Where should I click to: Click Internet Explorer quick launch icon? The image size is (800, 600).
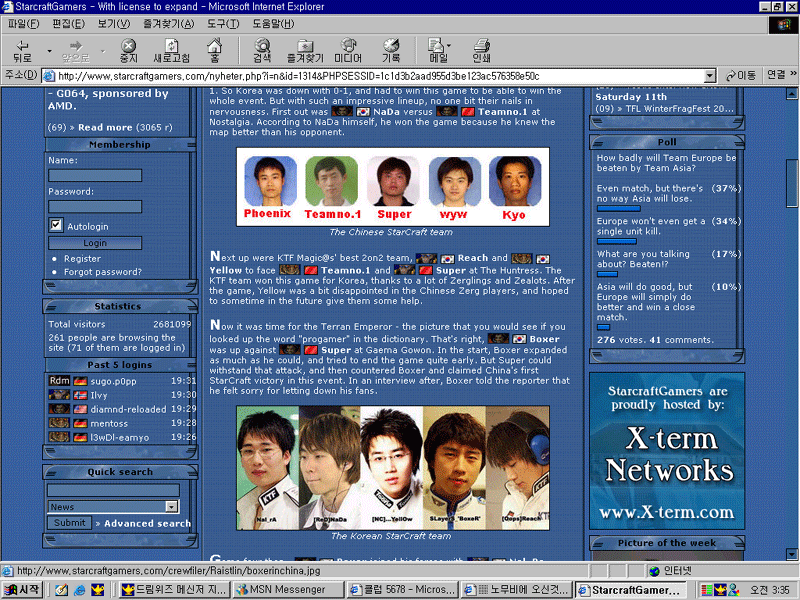click(80, 590)
